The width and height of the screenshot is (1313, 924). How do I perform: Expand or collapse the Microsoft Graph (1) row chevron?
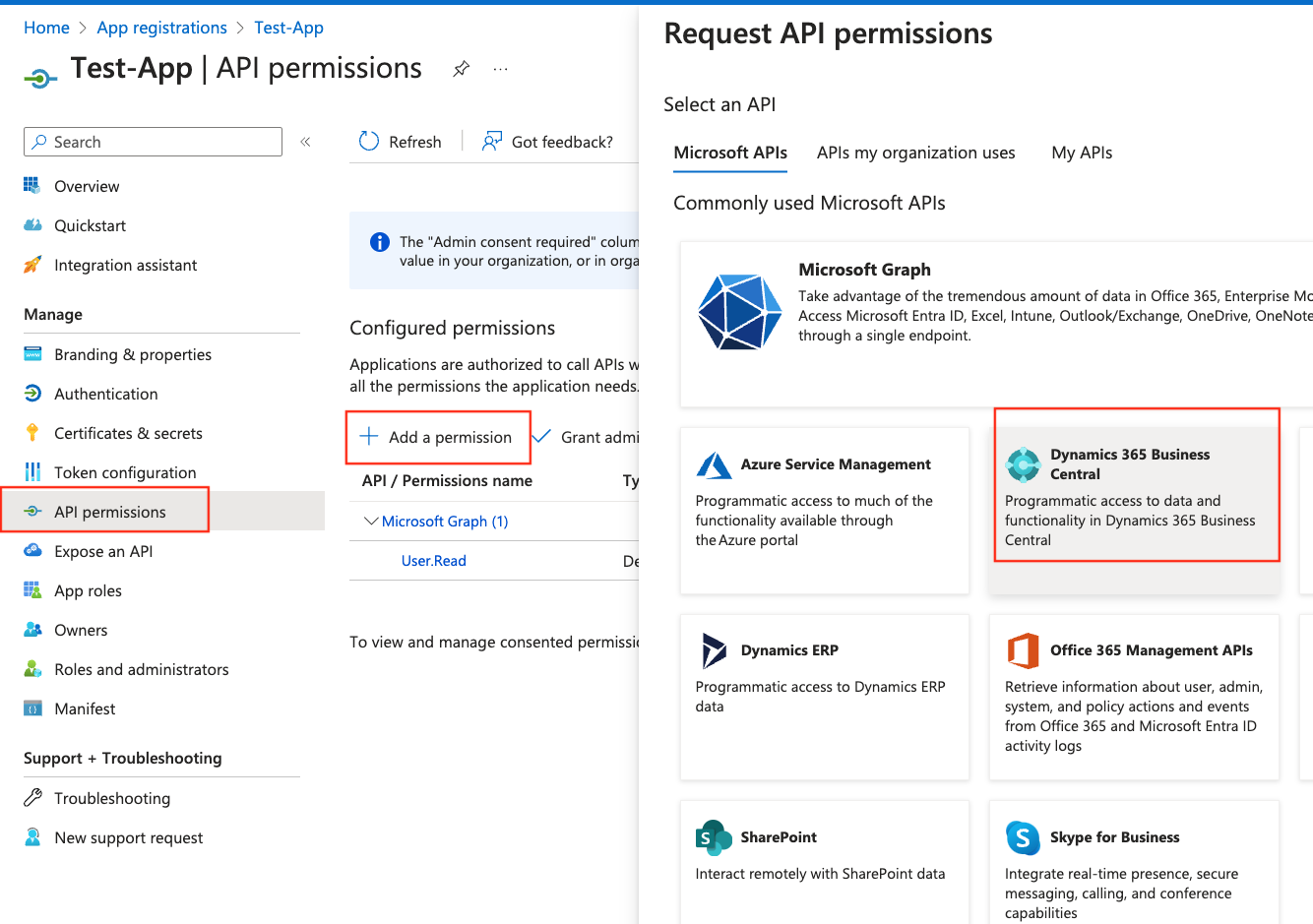pos(371,521)
